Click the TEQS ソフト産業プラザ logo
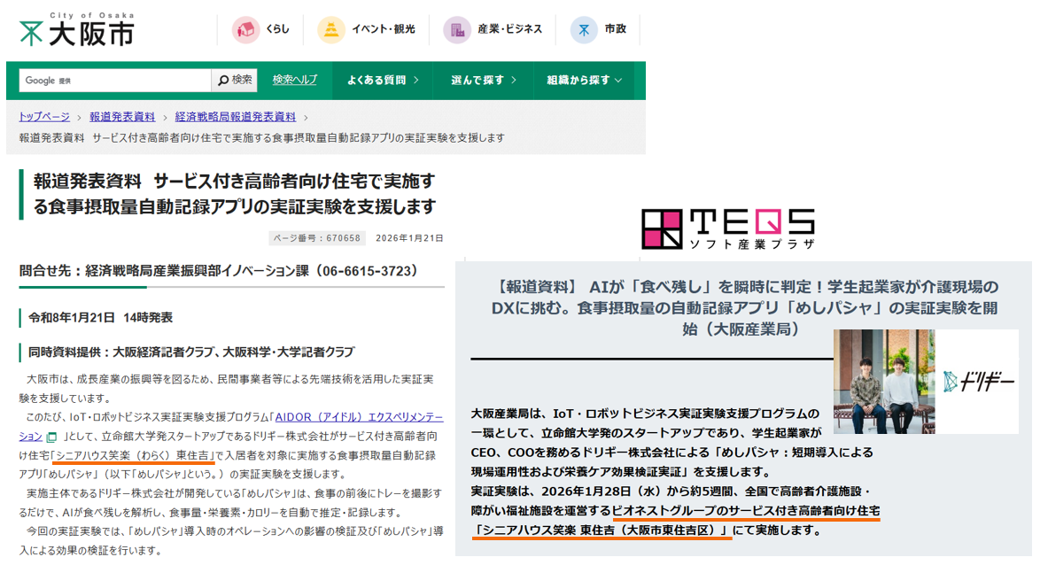This screenshot has height=565, width=1040. tap(727, 229)
